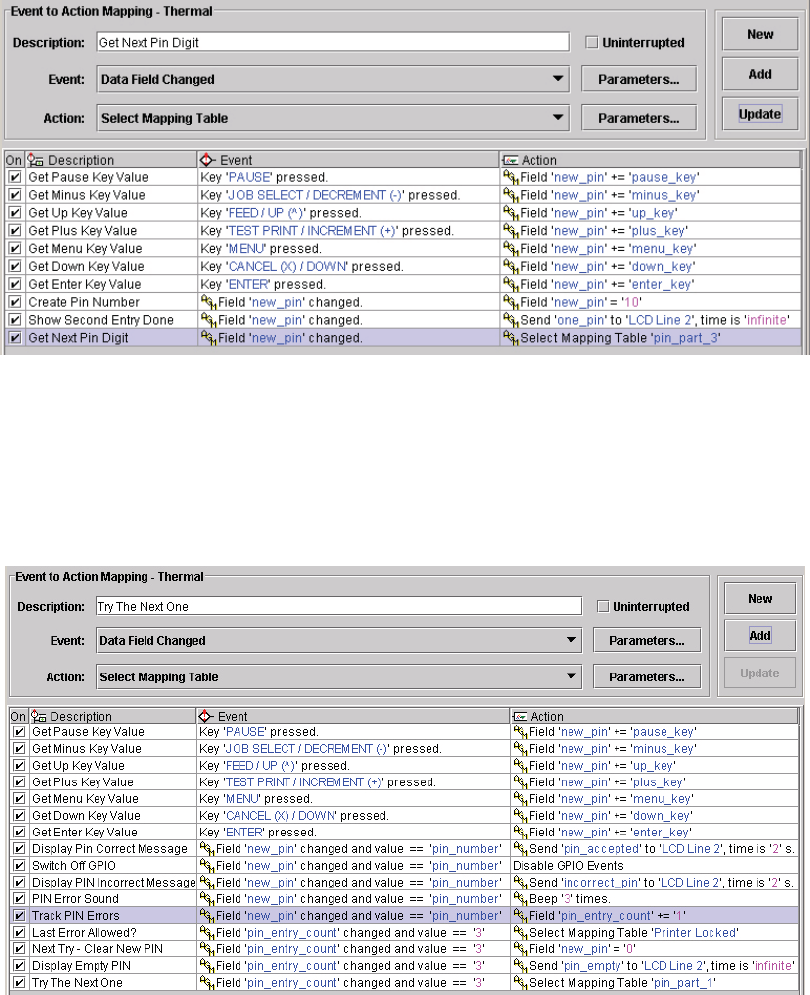
Task: Click event field icon in Create Pin Number row
Action: click(208, 302)
